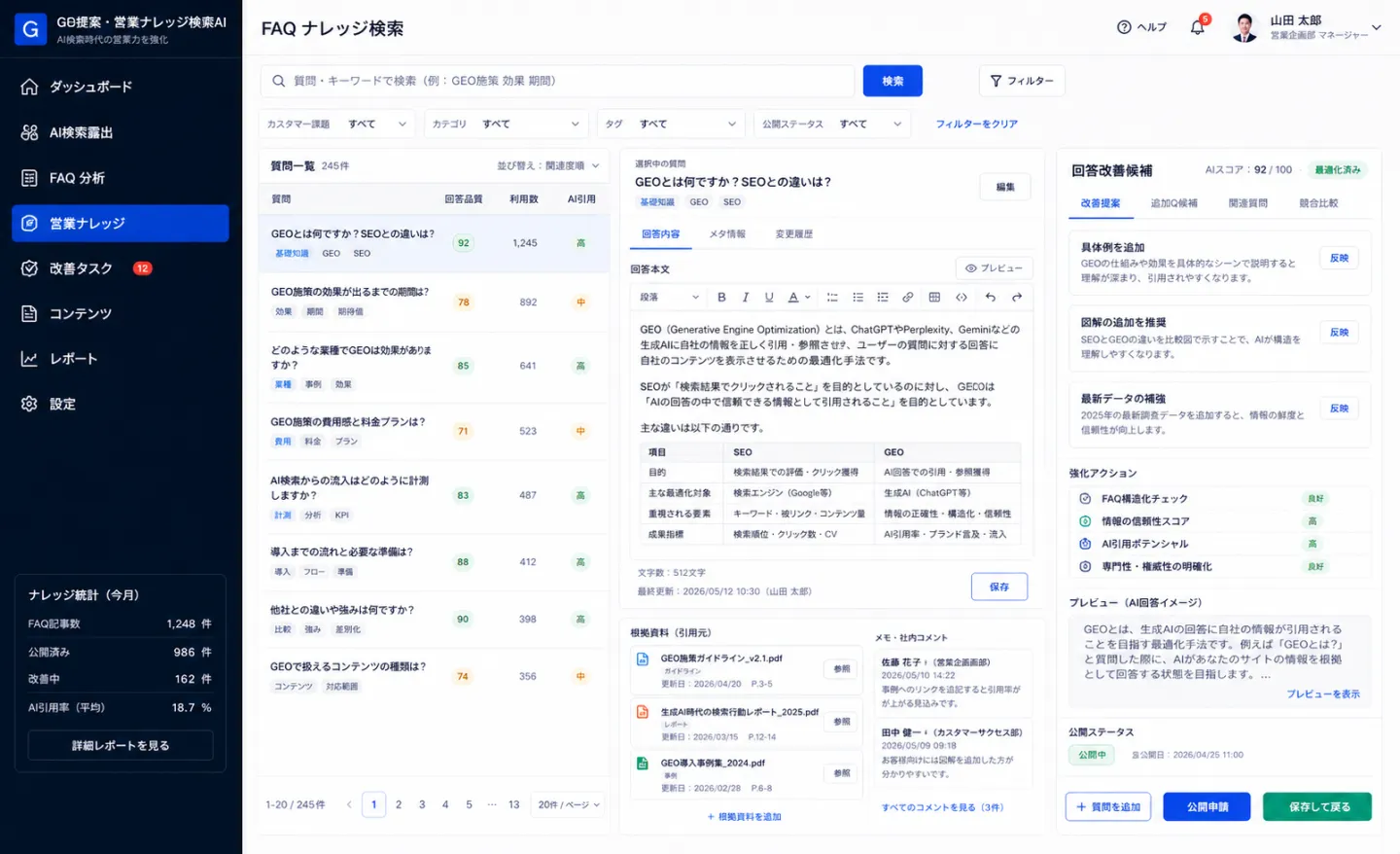Open the タグ filter dropdown

[671, 124]
